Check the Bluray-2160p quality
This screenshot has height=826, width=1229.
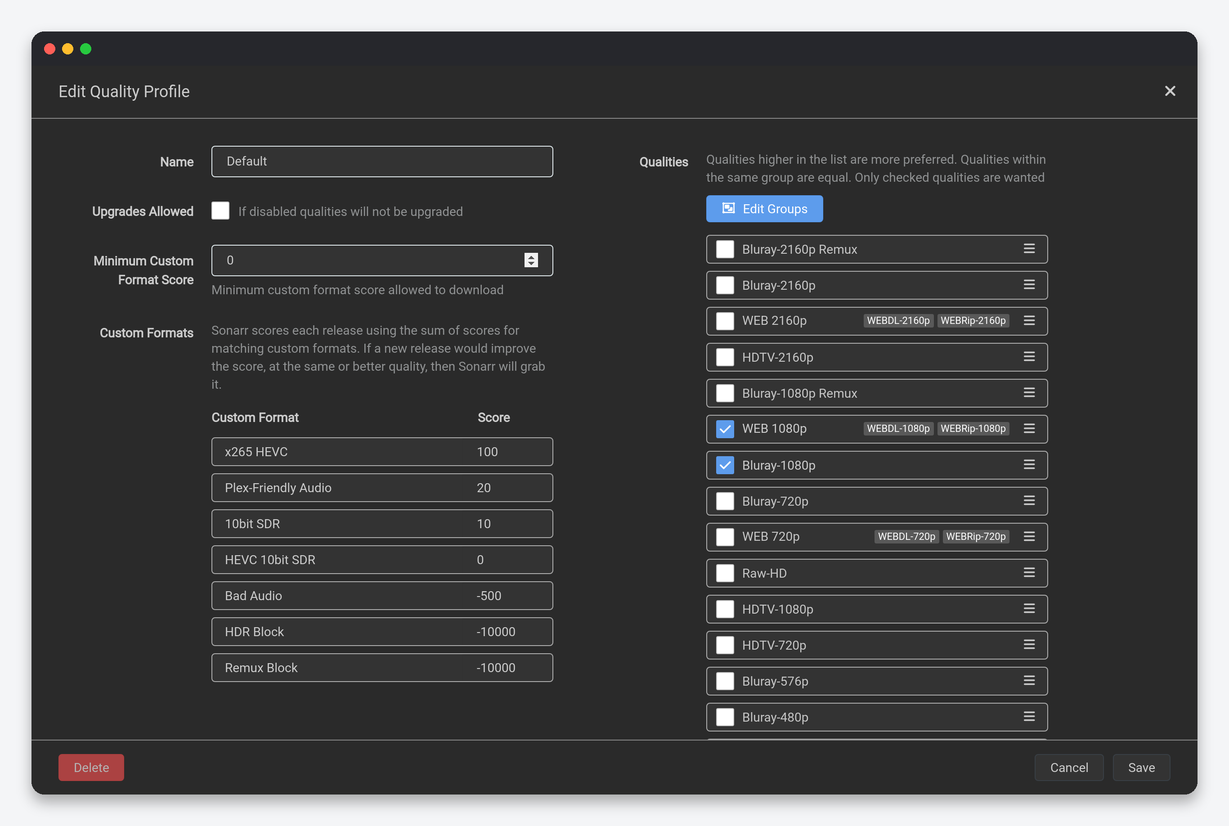(x=725, y=285)
